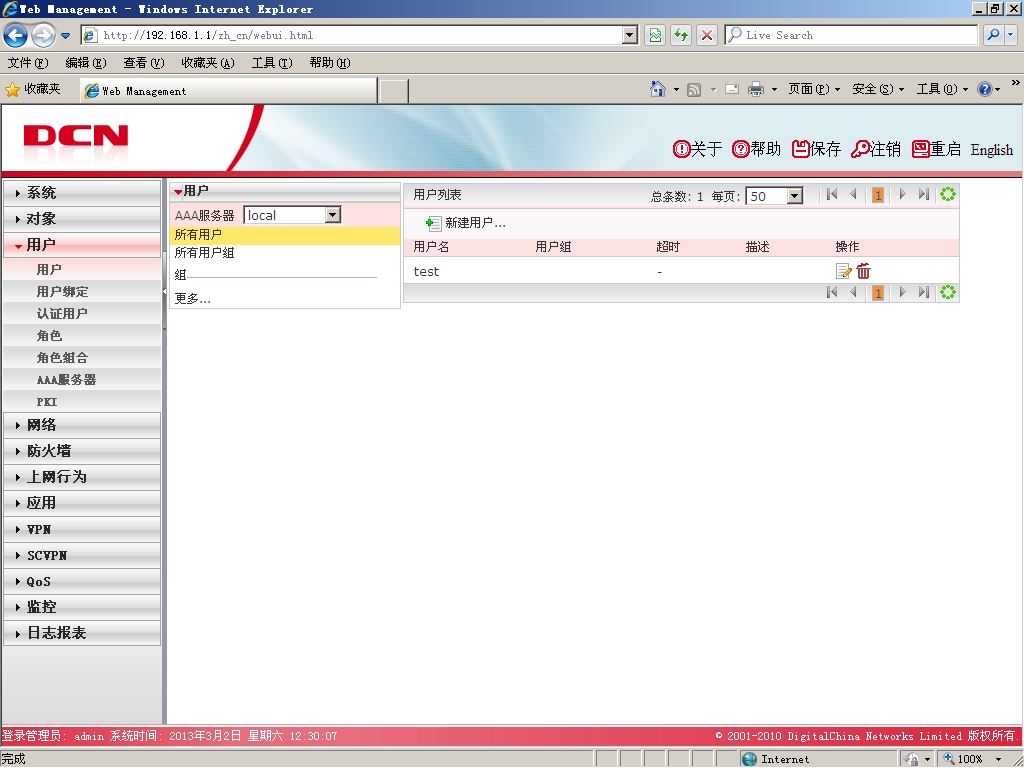Go to first page in top pager
This screenshot has width=1024, height=768.
[831, 194]
